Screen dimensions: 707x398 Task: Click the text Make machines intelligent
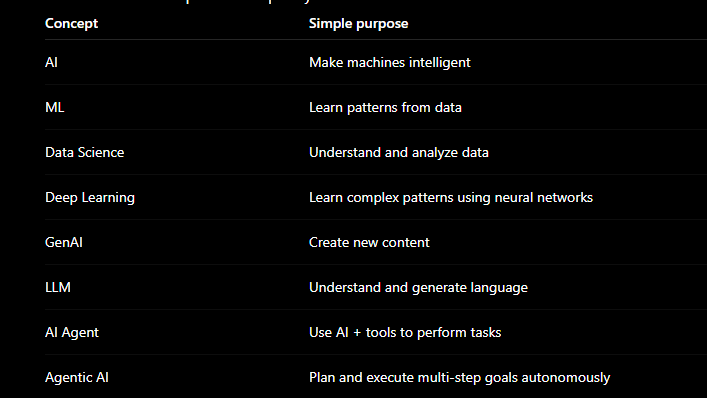390,62
